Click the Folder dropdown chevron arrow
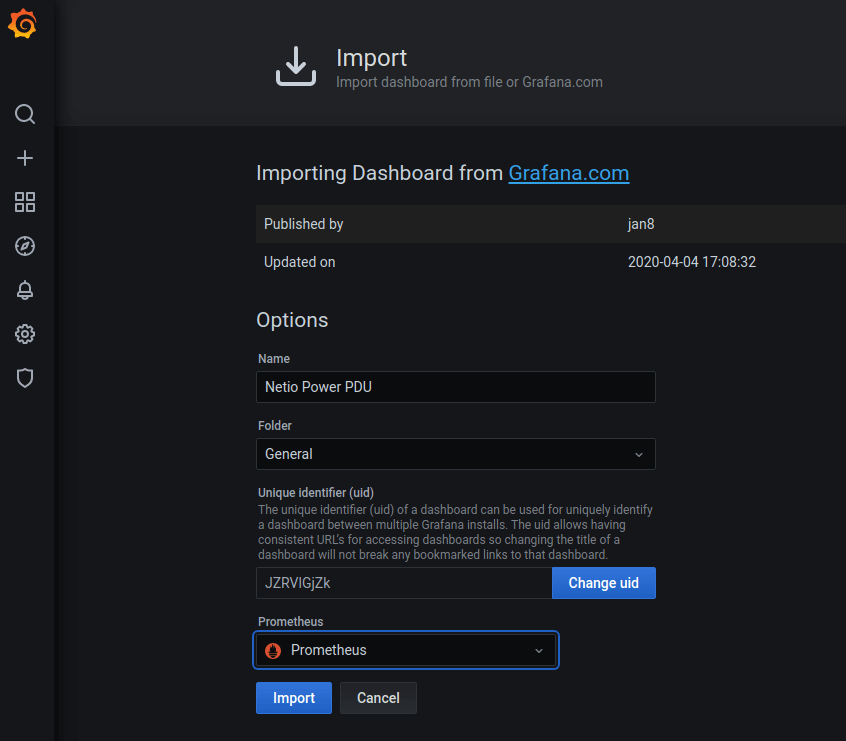The image size is (846, 741). 639,454
